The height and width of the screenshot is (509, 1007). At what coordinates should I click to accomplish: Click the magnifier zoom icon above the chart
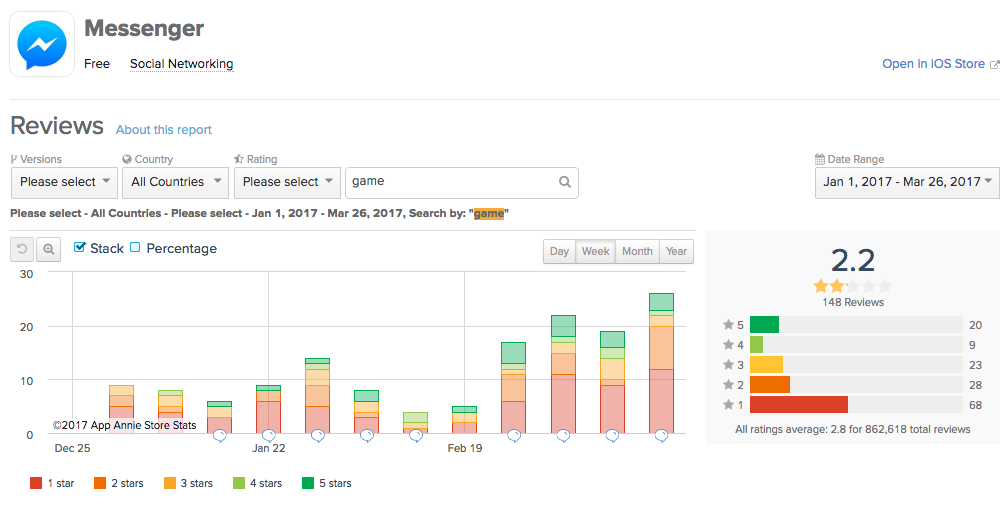point(48,249)
